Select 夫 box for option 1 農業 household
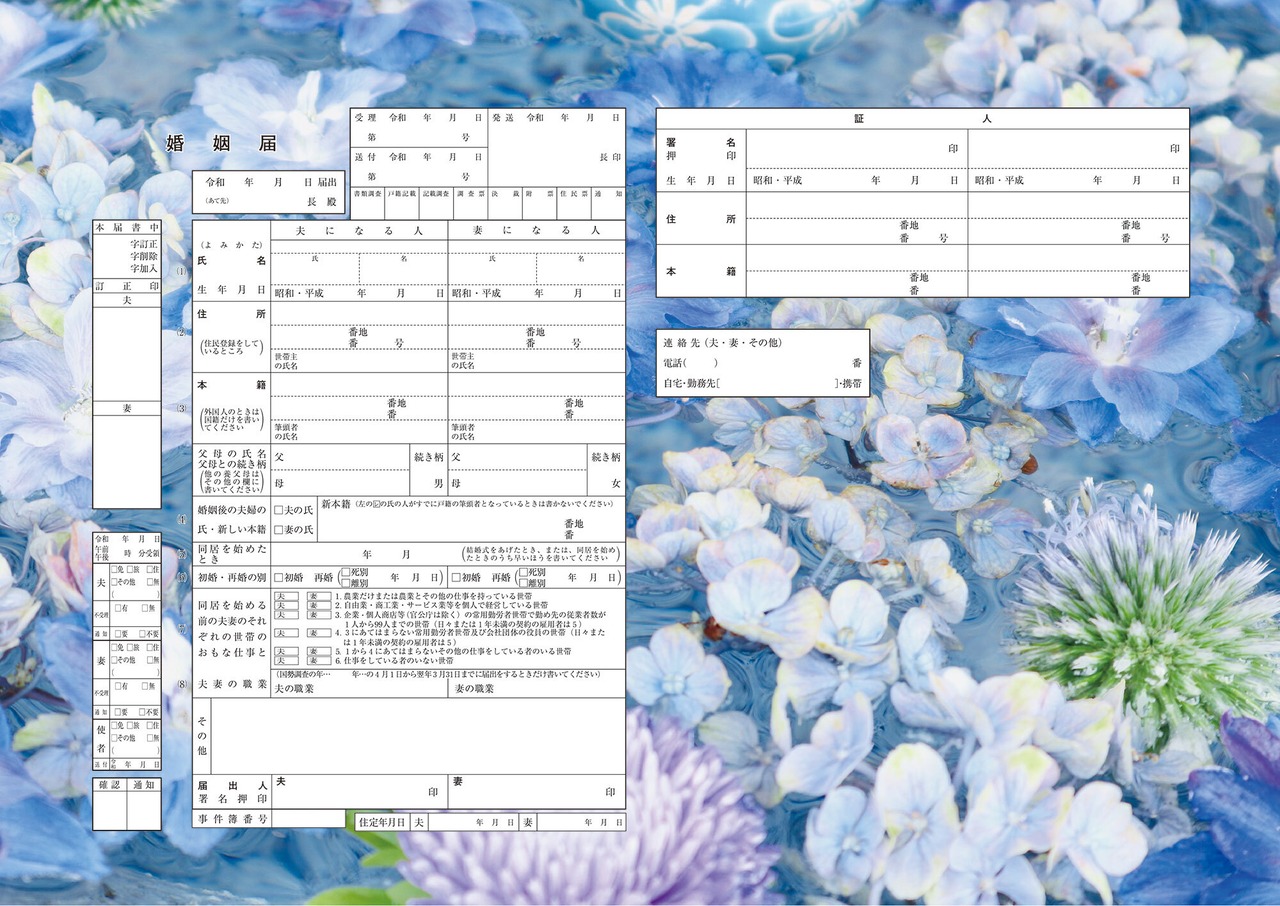The image size is (1280, 906). (x=286, y=596)
